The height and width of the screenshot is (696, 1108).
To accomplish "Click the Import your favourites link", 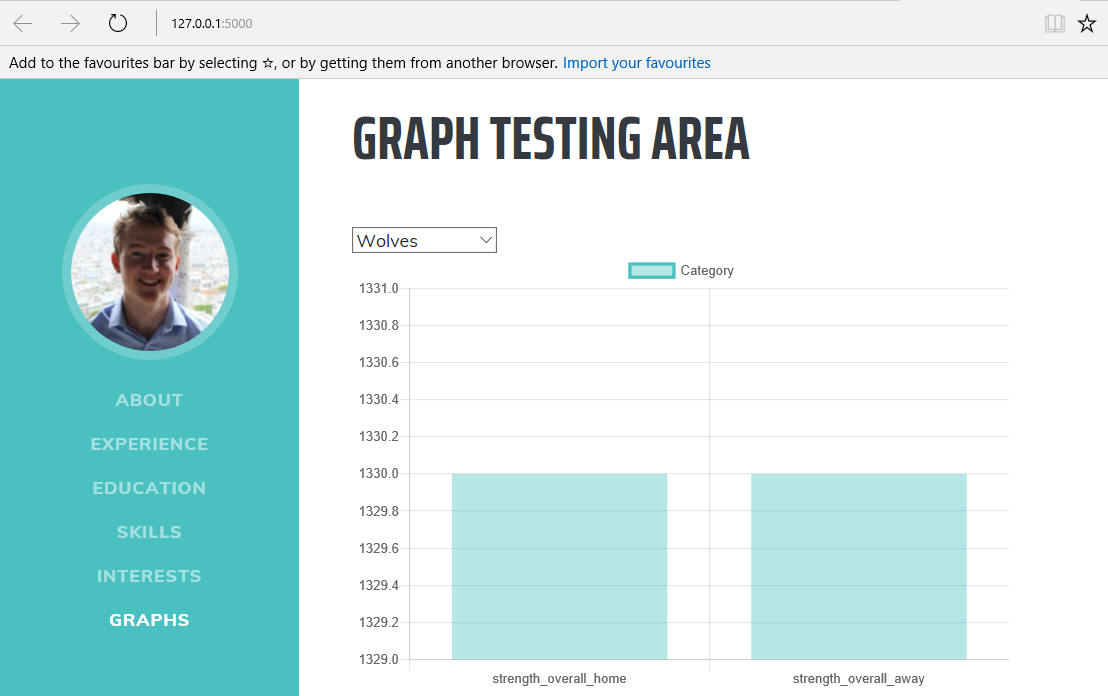I will tap(636, 63).
